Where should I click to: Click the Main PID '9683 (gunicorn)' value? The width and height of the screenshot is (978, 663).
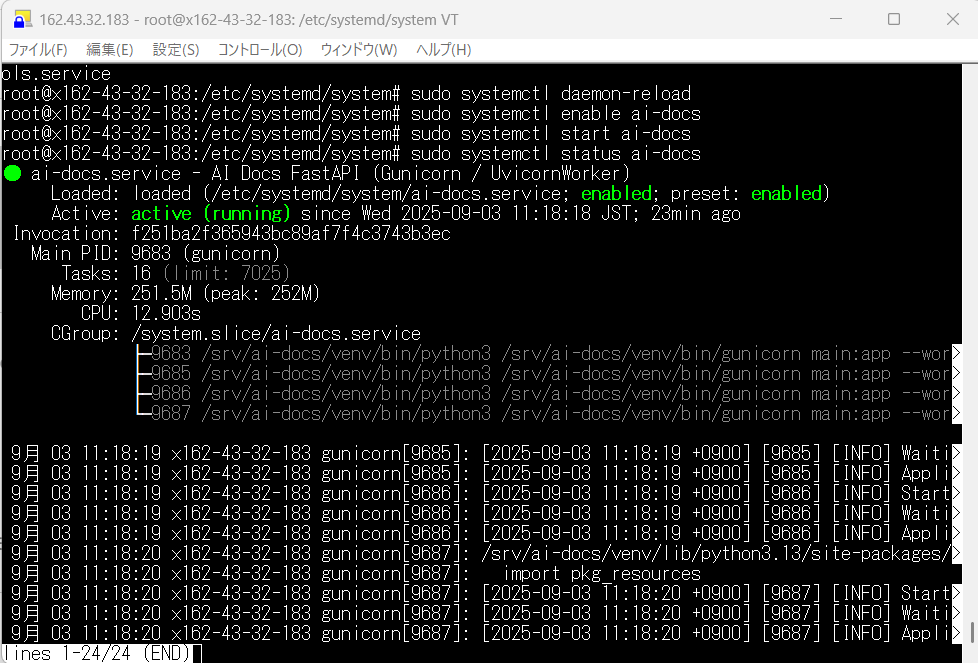pyautogui.click(x=205, y=253)
